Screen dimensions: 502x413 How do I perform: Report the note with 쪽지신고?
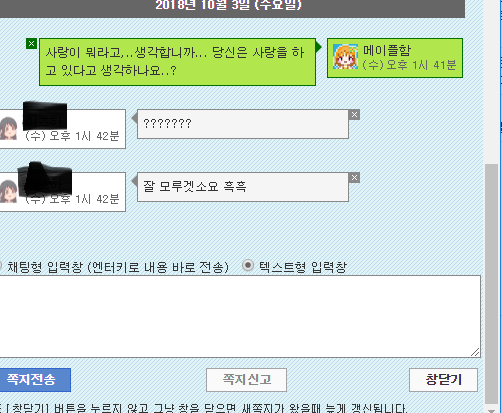pyautogui.click(x=246, y=380)
